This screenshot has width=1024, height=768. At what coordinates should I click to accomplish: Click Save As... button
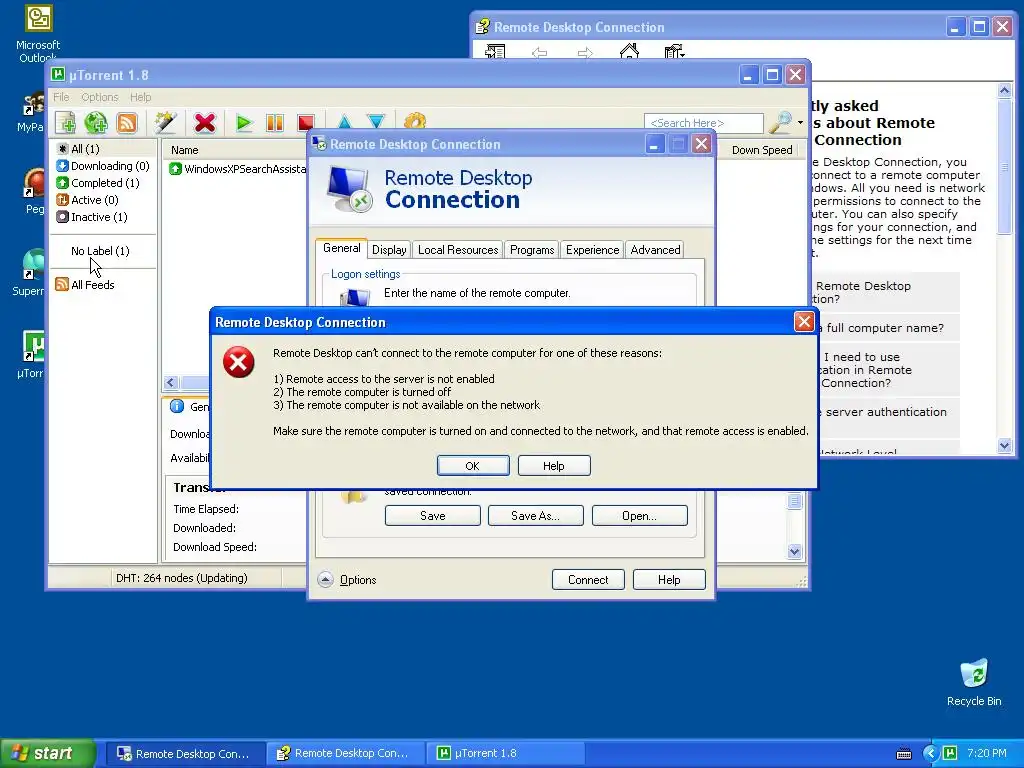(x=536, y=515)
